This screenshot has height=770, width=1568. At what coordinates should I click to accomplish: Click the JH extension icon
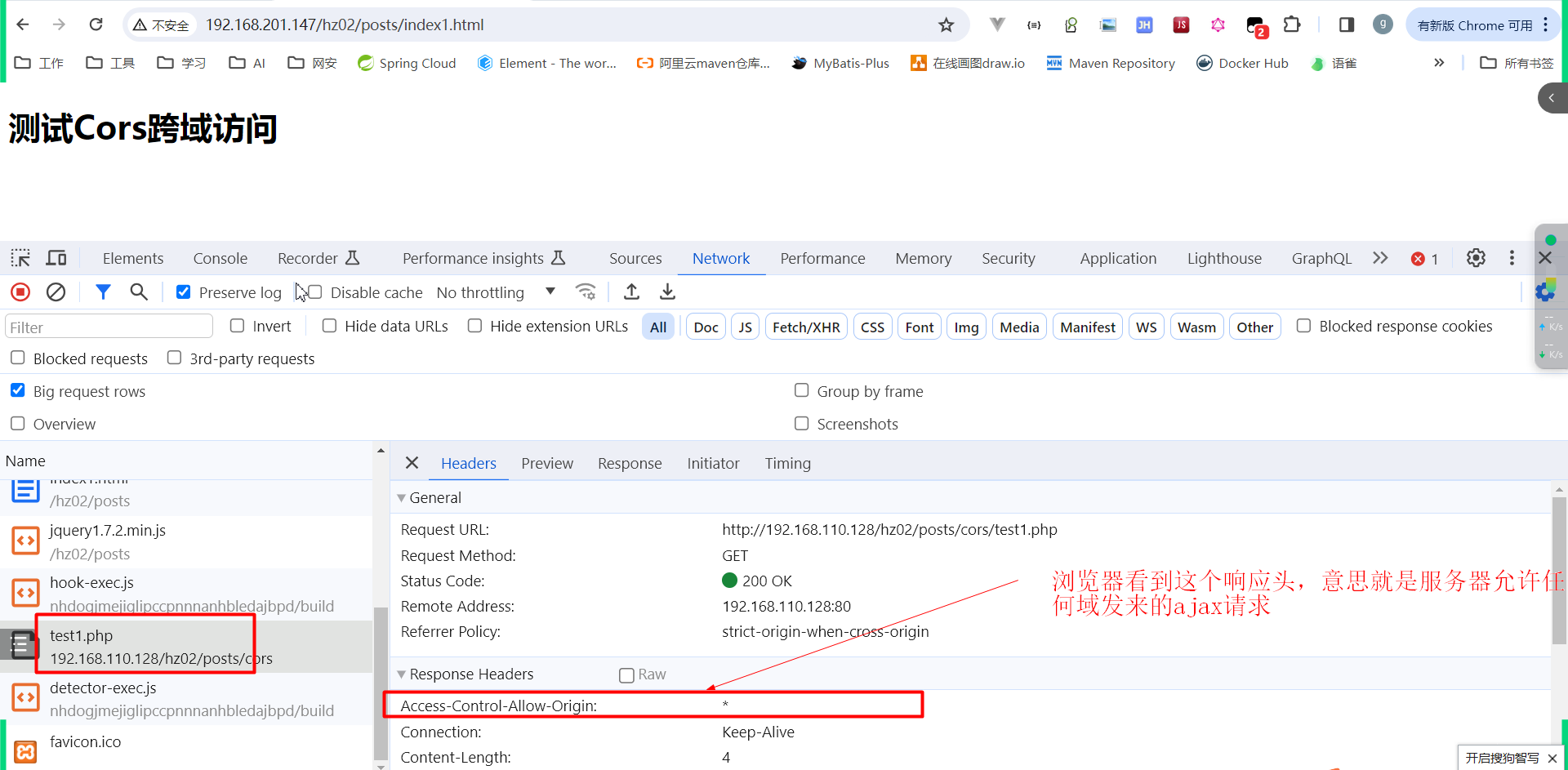click(1144, 24)
